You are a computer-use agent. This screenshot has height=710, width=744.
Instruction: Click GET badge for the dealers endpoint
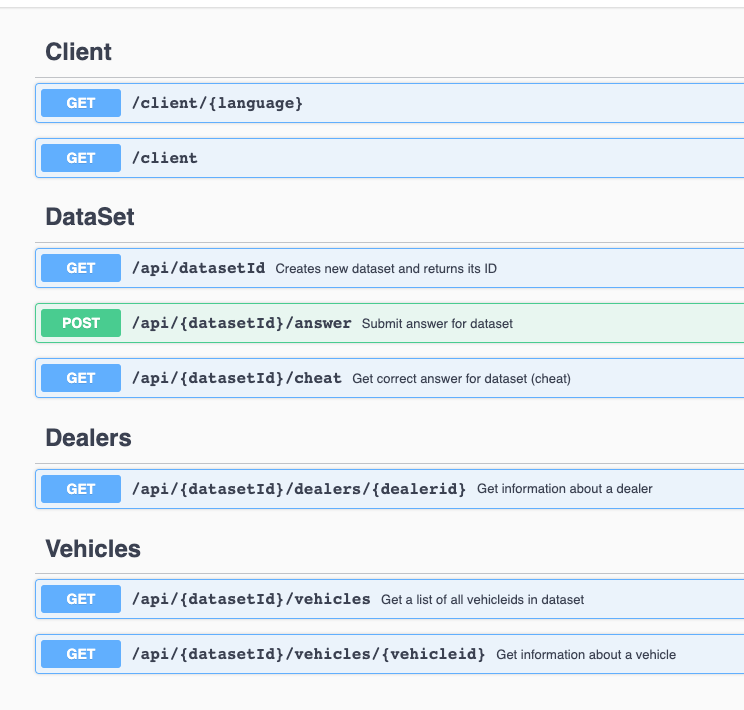tap(81, 489)
